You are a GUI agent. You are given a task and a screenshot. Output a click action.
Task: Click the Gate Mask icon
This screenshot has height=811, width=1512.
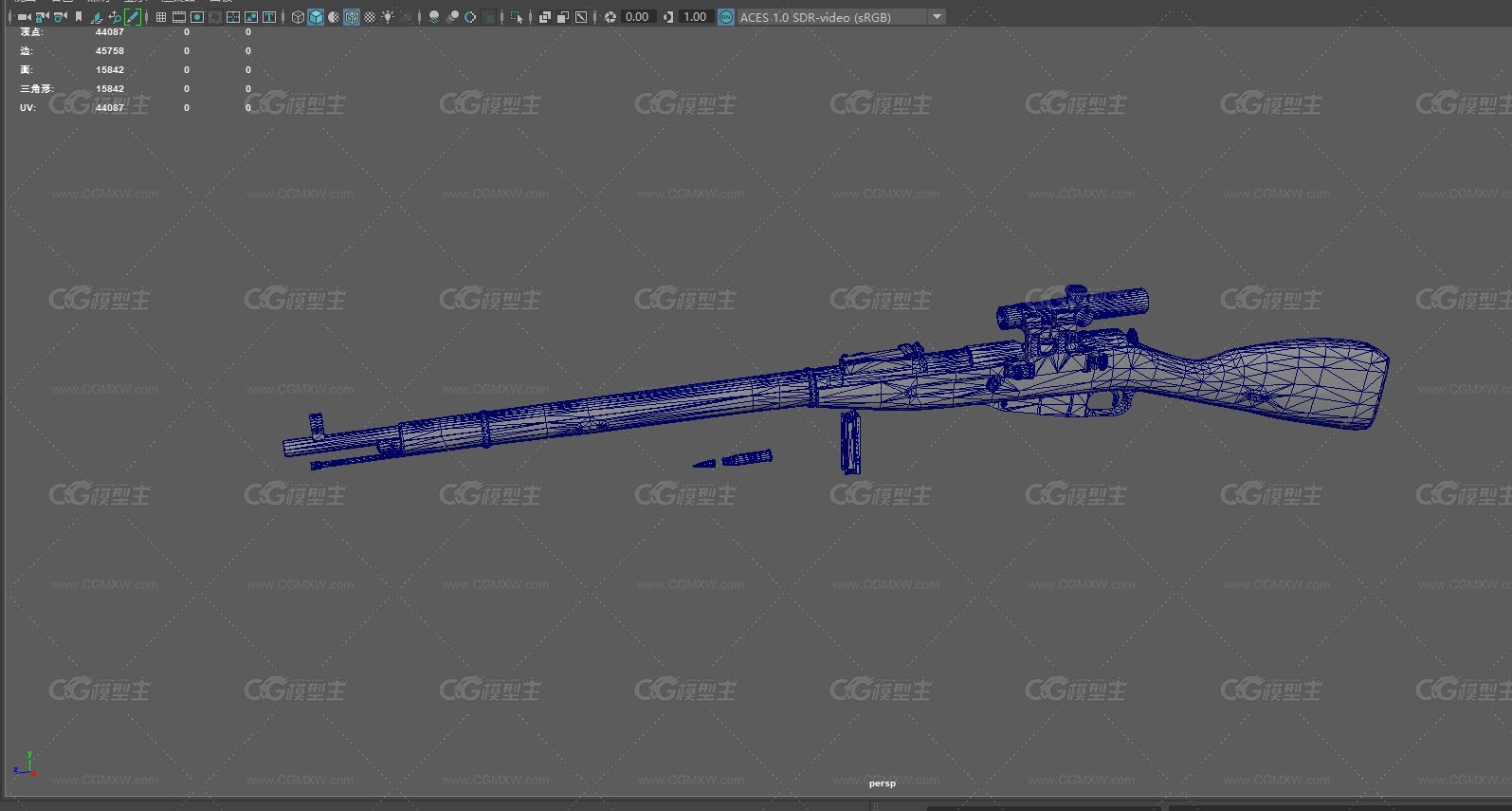(215, 17)
